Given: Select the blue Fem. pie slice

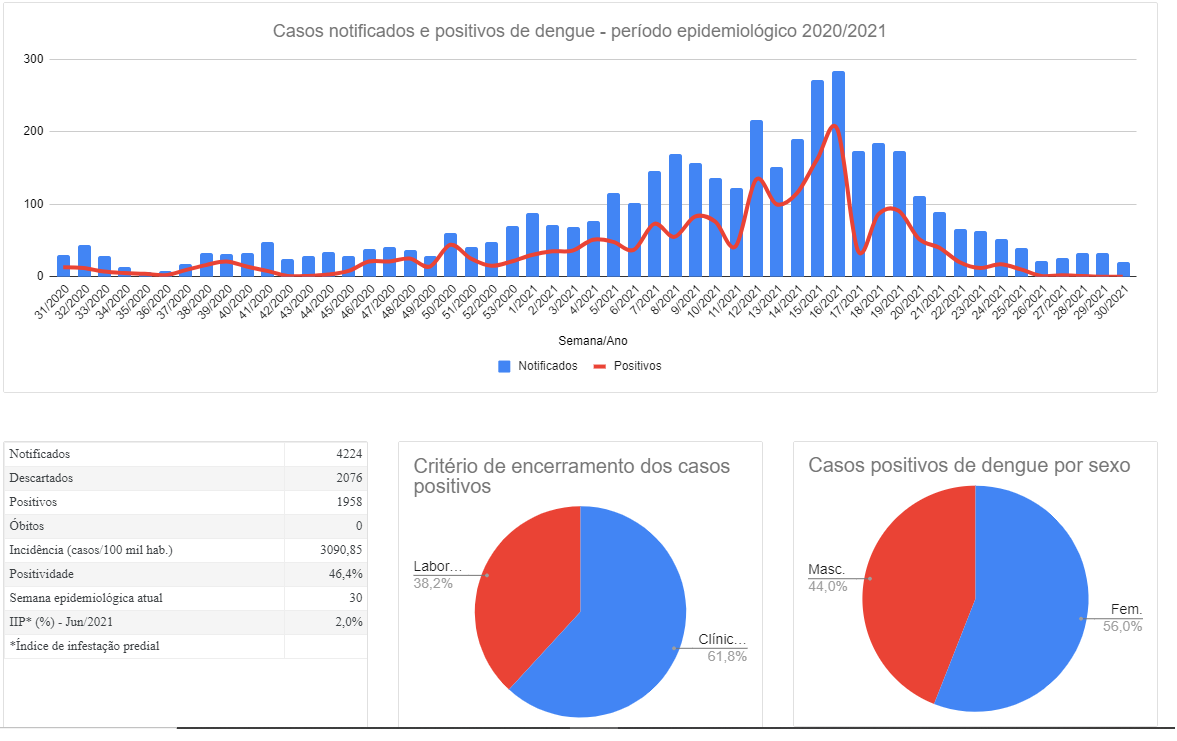Looking at the screenshot, I should (x=1020, y=610).
